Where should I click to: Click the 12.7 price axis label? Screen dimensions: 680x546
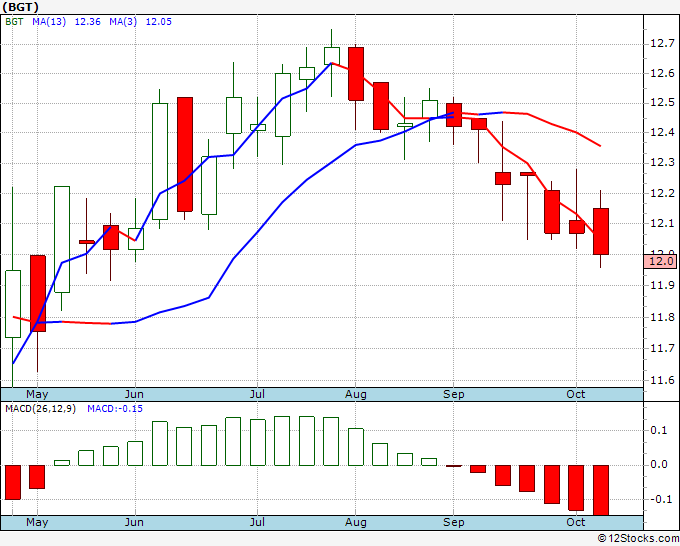tap(662, 43)
